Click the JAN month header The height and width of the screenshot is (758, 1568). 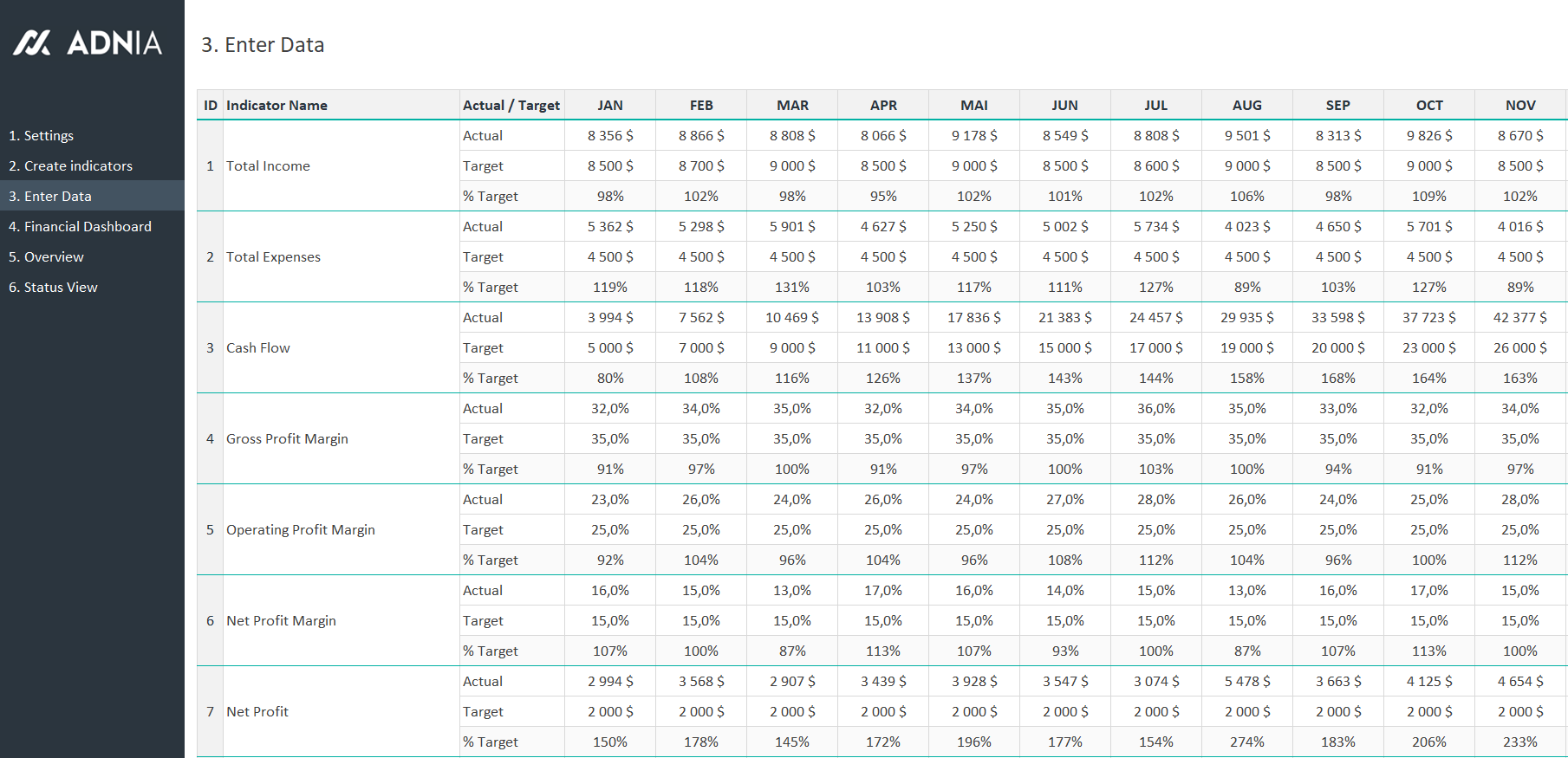click(610, 106)
